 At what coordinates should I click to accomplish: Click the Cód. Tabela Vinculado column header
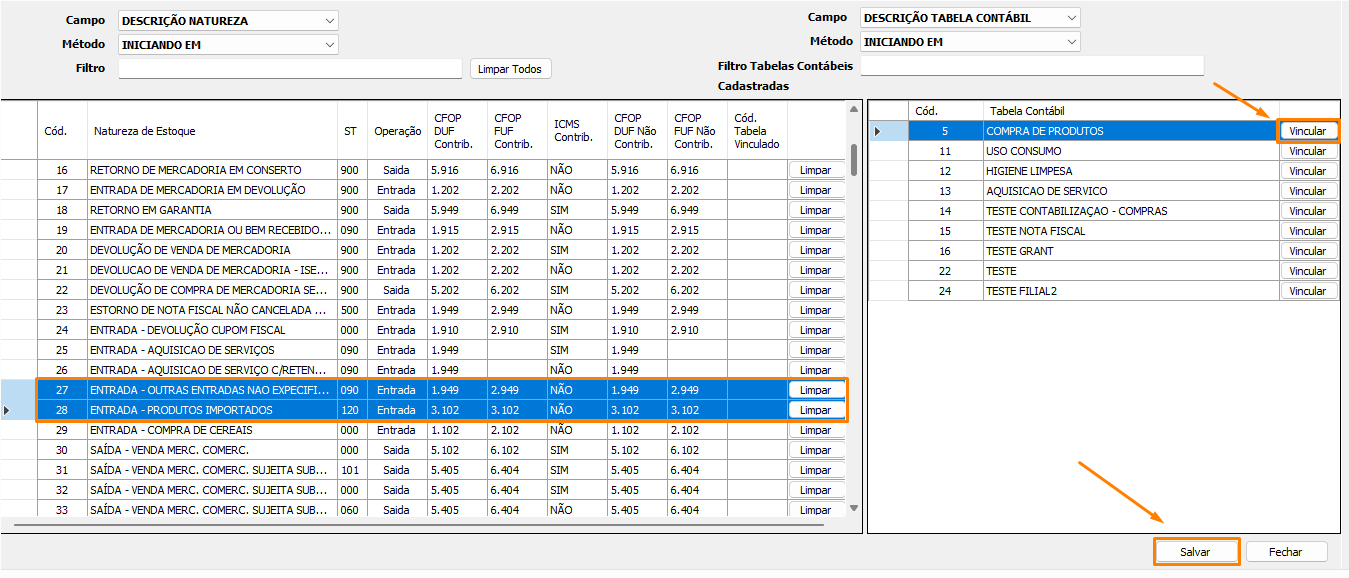click(757, 131)
